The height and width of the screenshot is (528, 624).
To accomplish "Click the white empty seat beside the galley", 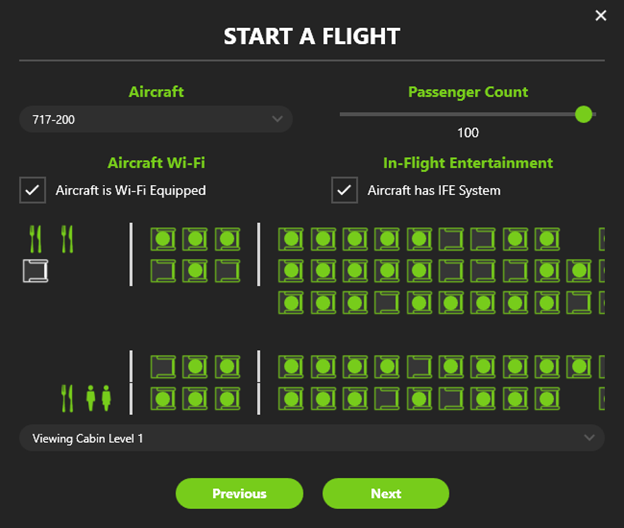I will click(x=36, y=270).
